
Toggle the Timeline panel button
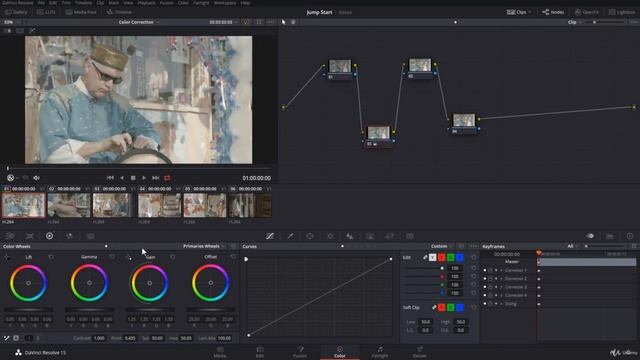pyautogui.click(x=119, y=12)
